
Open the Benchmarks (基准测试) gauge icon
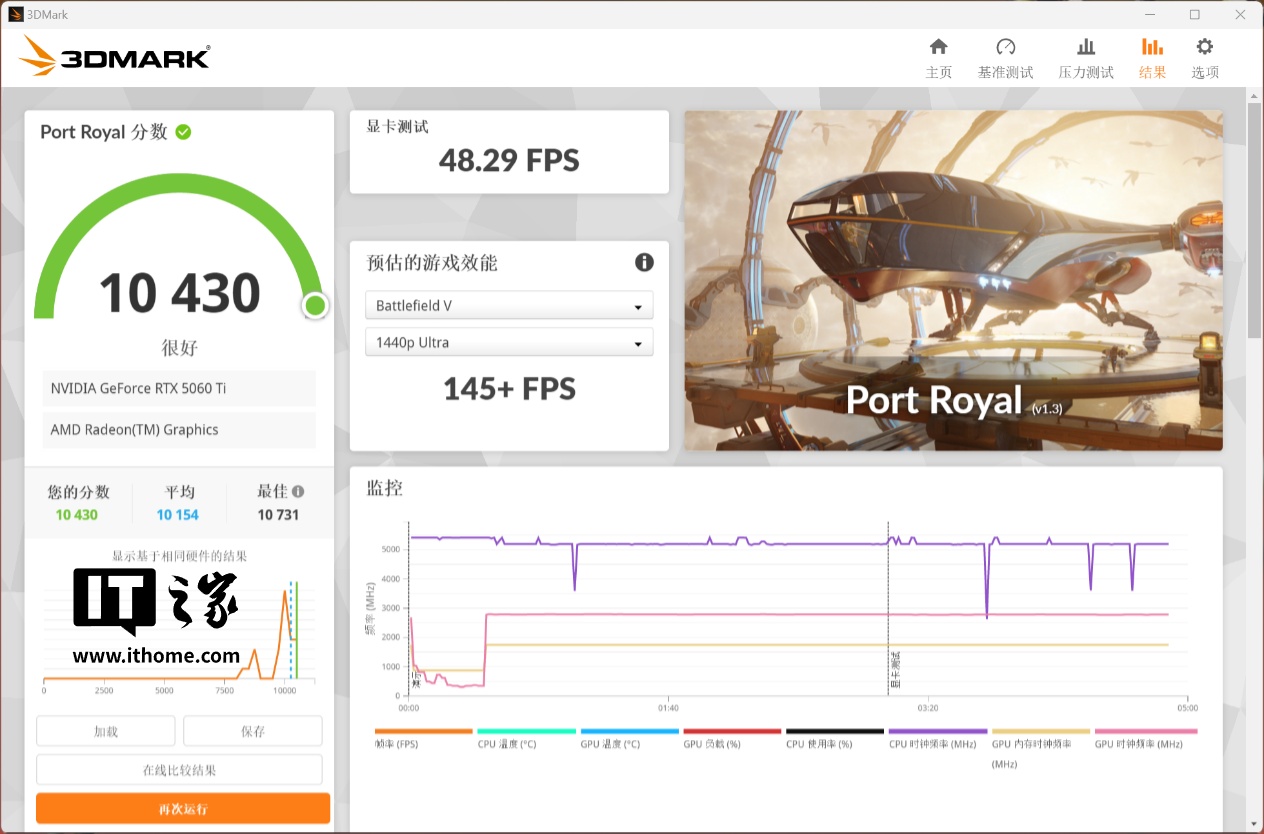coord(1005,48)
